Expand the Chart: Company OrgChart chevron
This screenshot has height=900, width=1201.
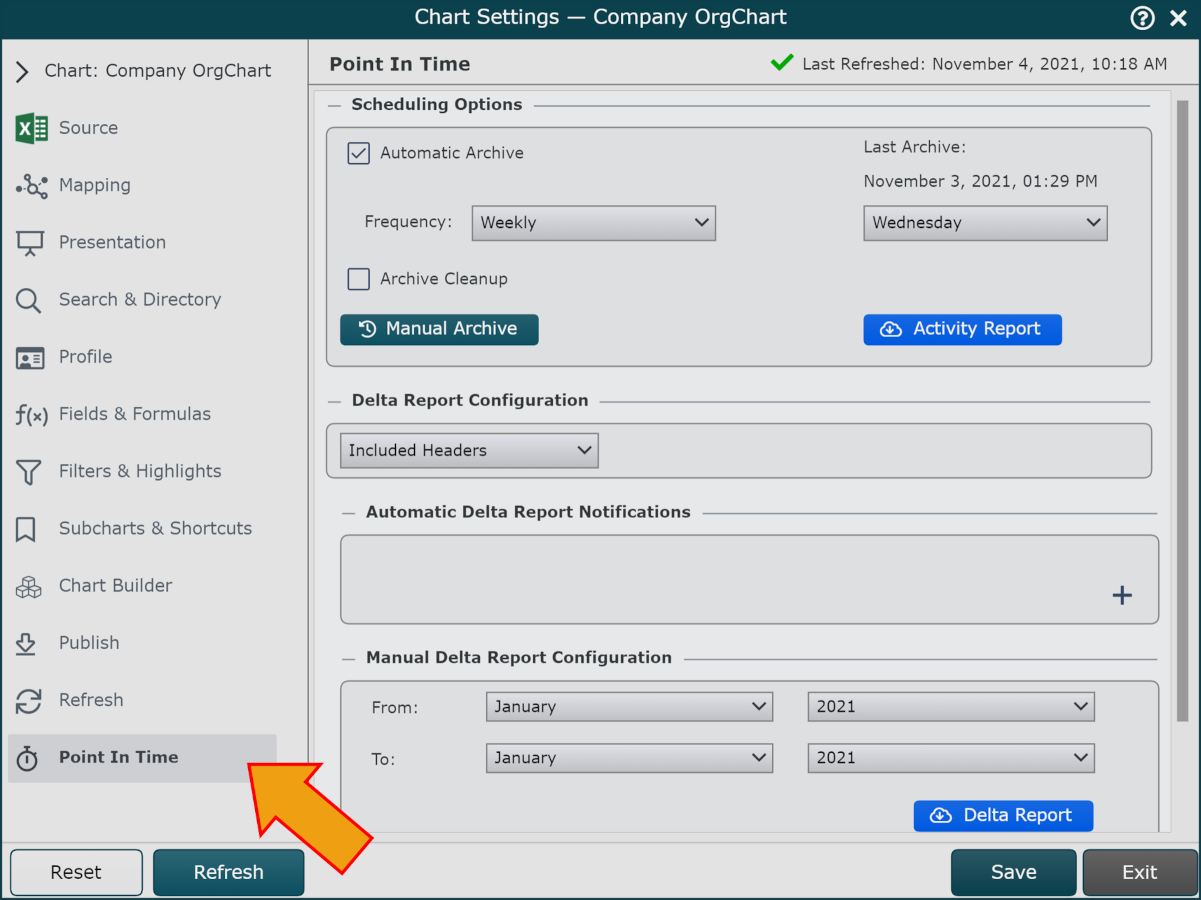click(22, 71)
